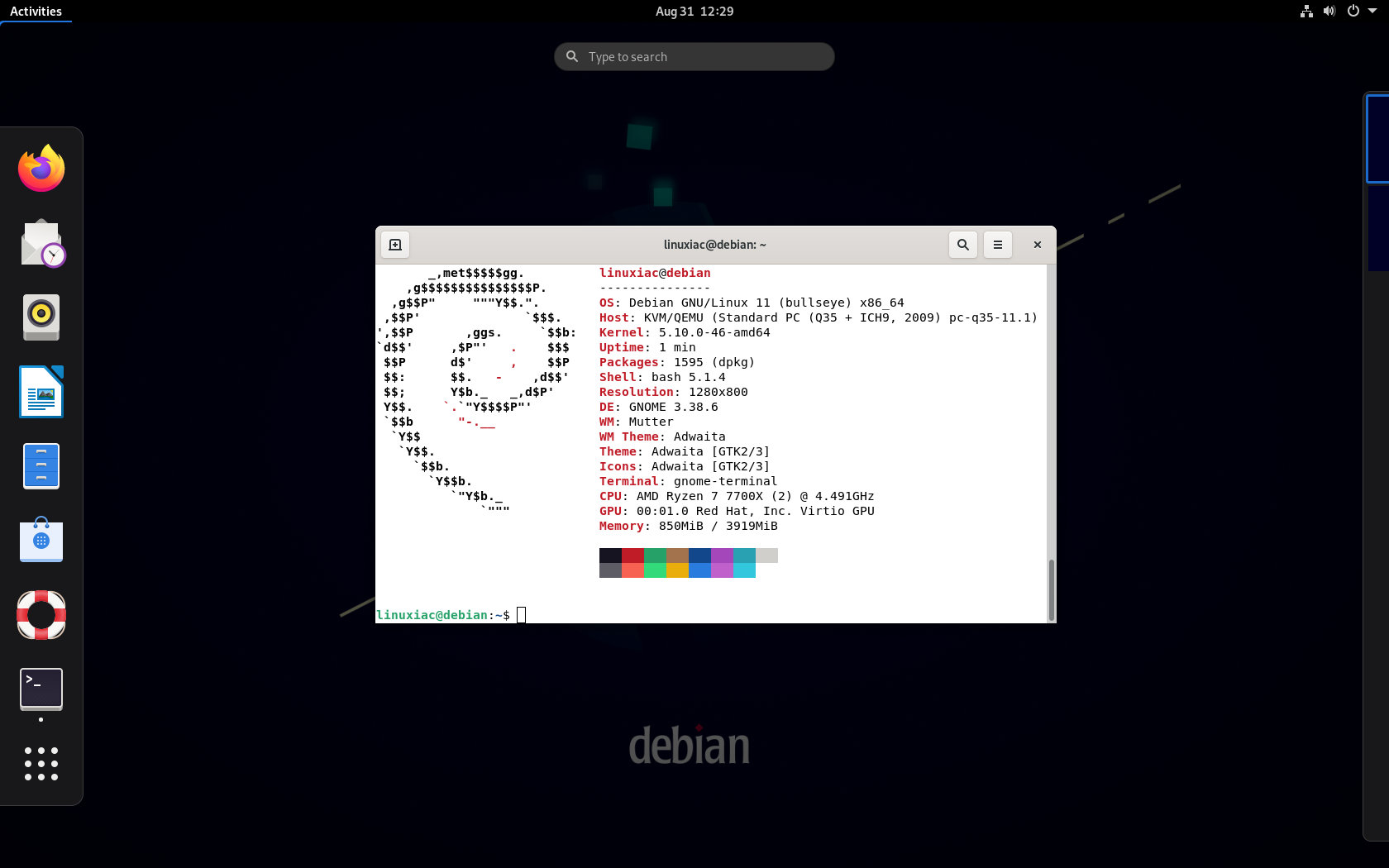
Task: Open a new terminal tab
Action: (x=395, y=245)
